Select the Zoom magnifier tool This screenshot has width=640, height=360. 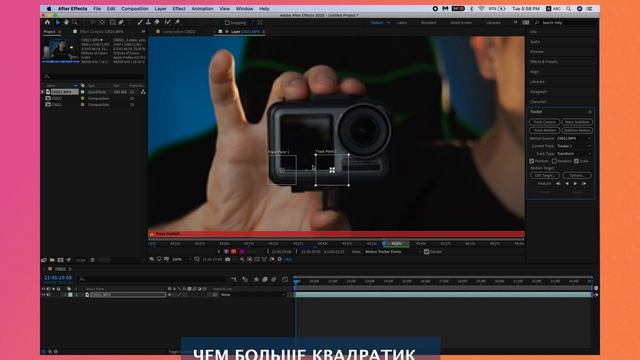pyautogui.click(x=75, y=22)
